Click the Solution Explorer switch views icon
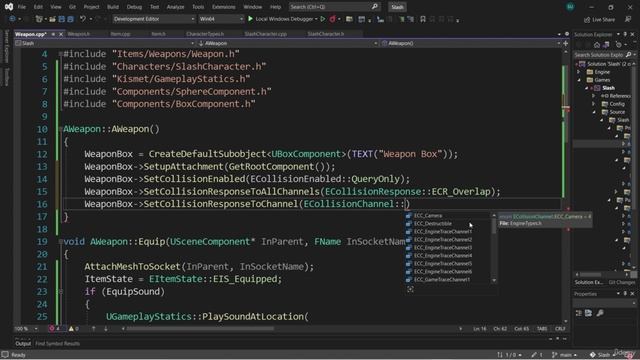640x360 pixels. tap(607, 45)
